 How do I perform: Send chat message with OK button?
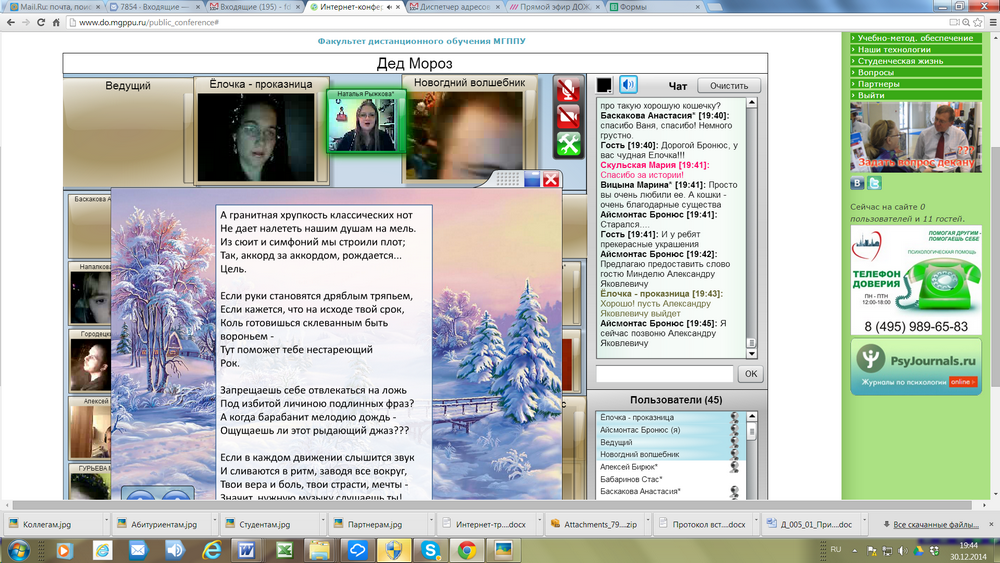751,374
